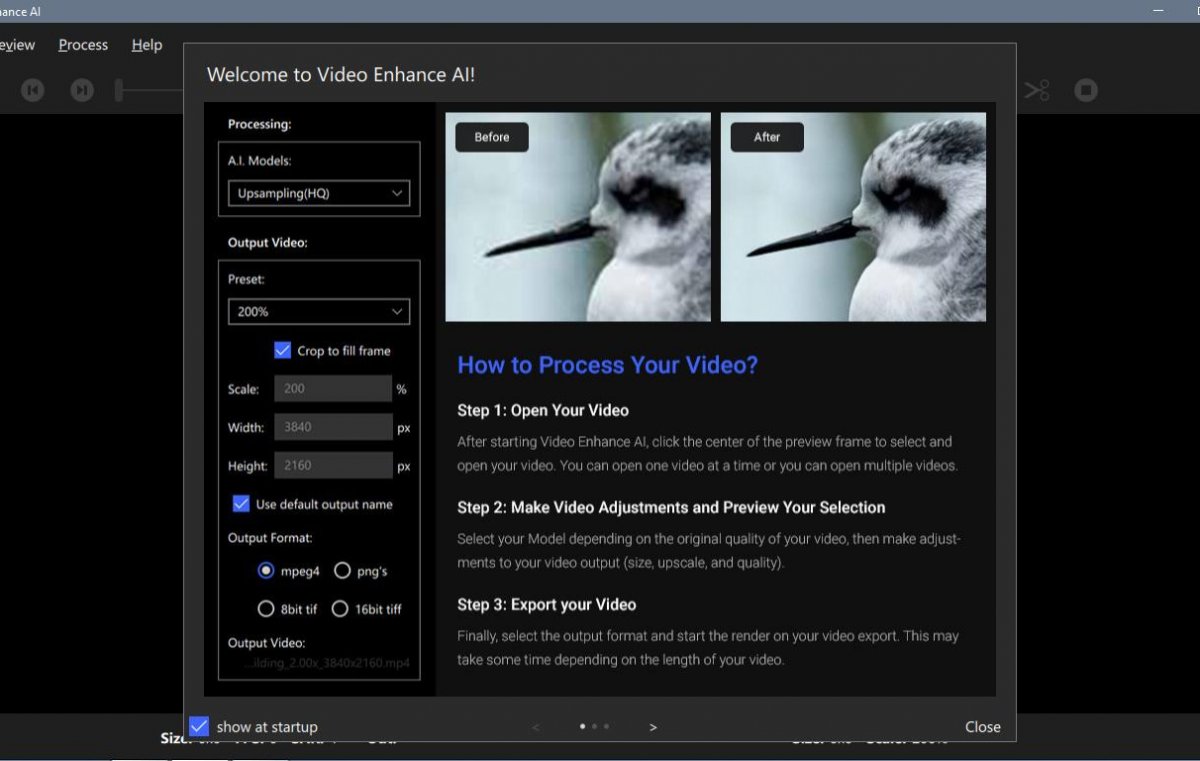Expand the A.I. Models dropdown showing Upsampling(HQ)
Image resolution: width=1200 pixels, height=761 pixels.
319,193
